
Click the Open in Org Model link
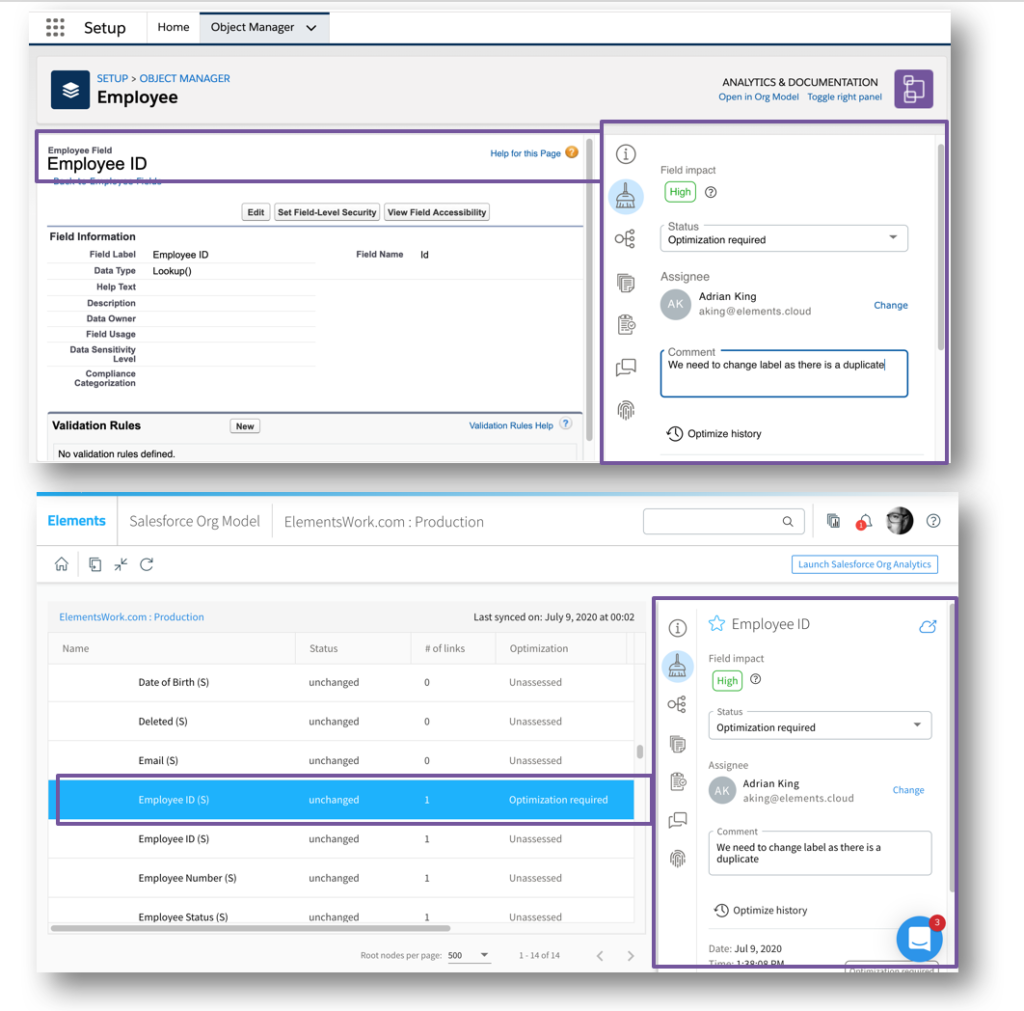click(758, 97)
